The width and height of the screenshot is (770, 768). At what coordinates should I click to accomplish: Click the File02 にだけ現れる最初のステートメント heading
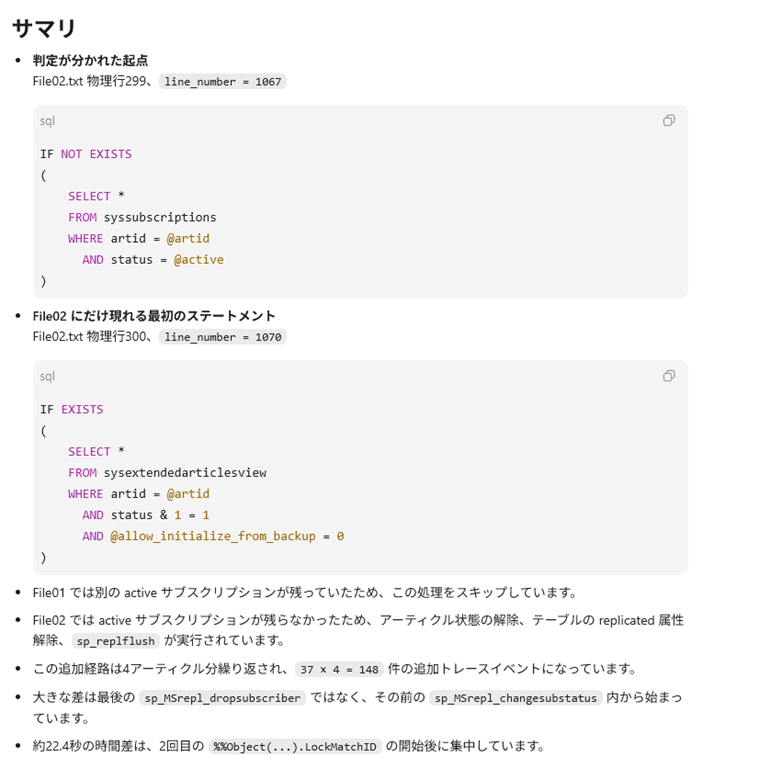point(154,316)
